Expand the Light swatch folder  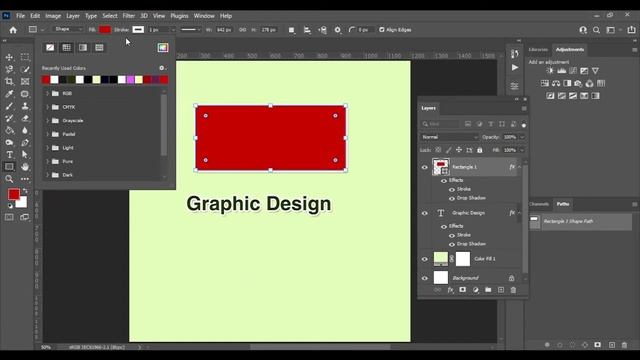click(47, 148)
